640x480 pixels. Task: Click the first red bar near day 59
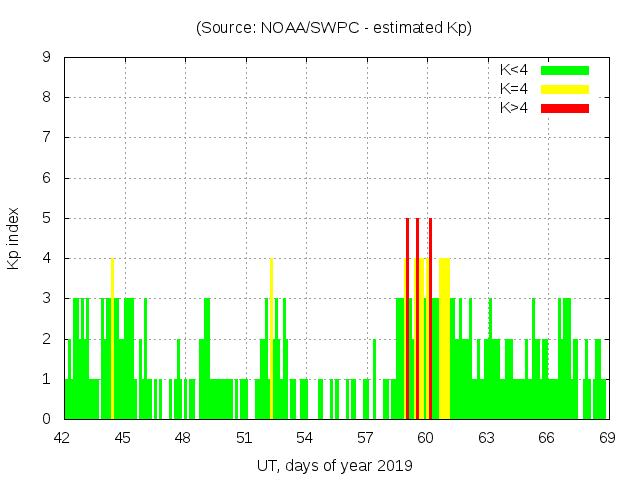click(x=407, y=320)
